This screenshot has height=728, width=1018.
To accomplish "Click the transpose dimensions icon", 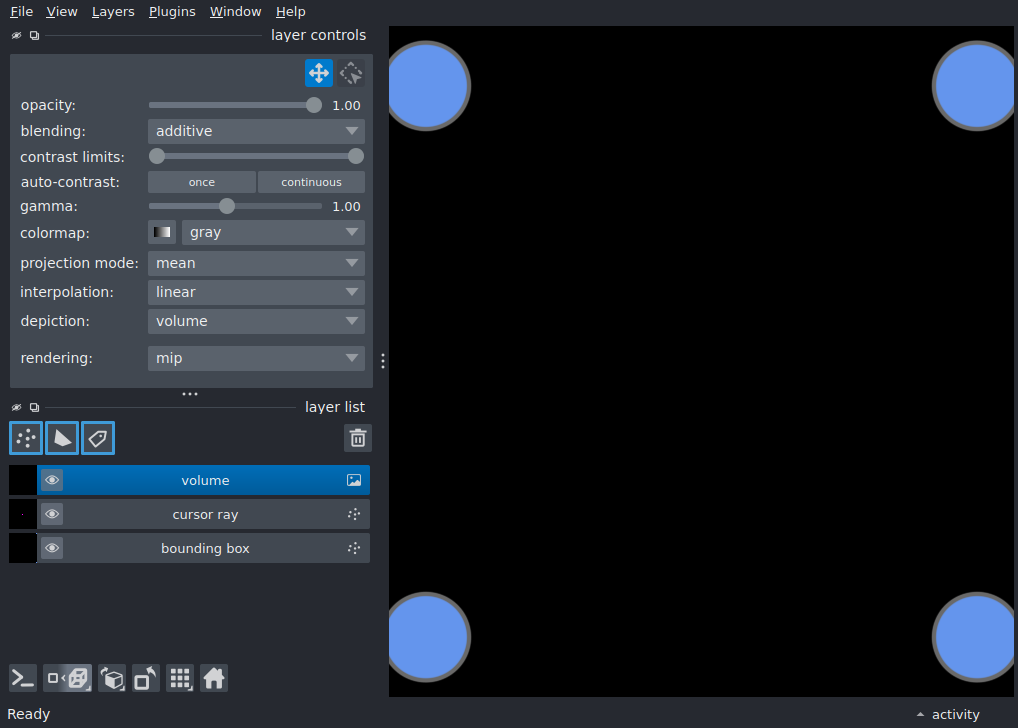I will pyautogui.click(x=146, y=679).
